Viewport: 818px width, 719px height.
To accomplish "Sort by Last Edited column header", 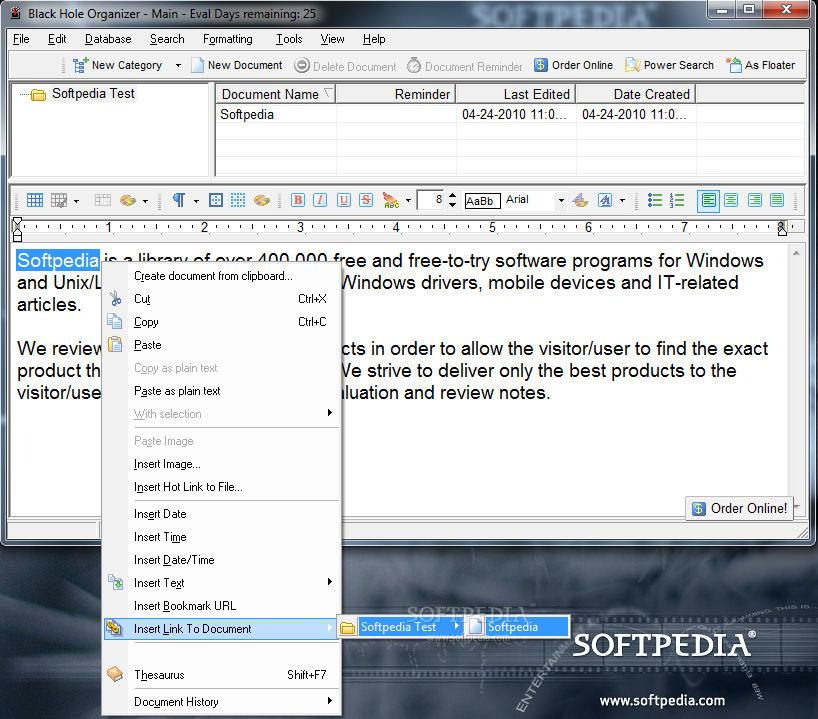I will (516, 94).
